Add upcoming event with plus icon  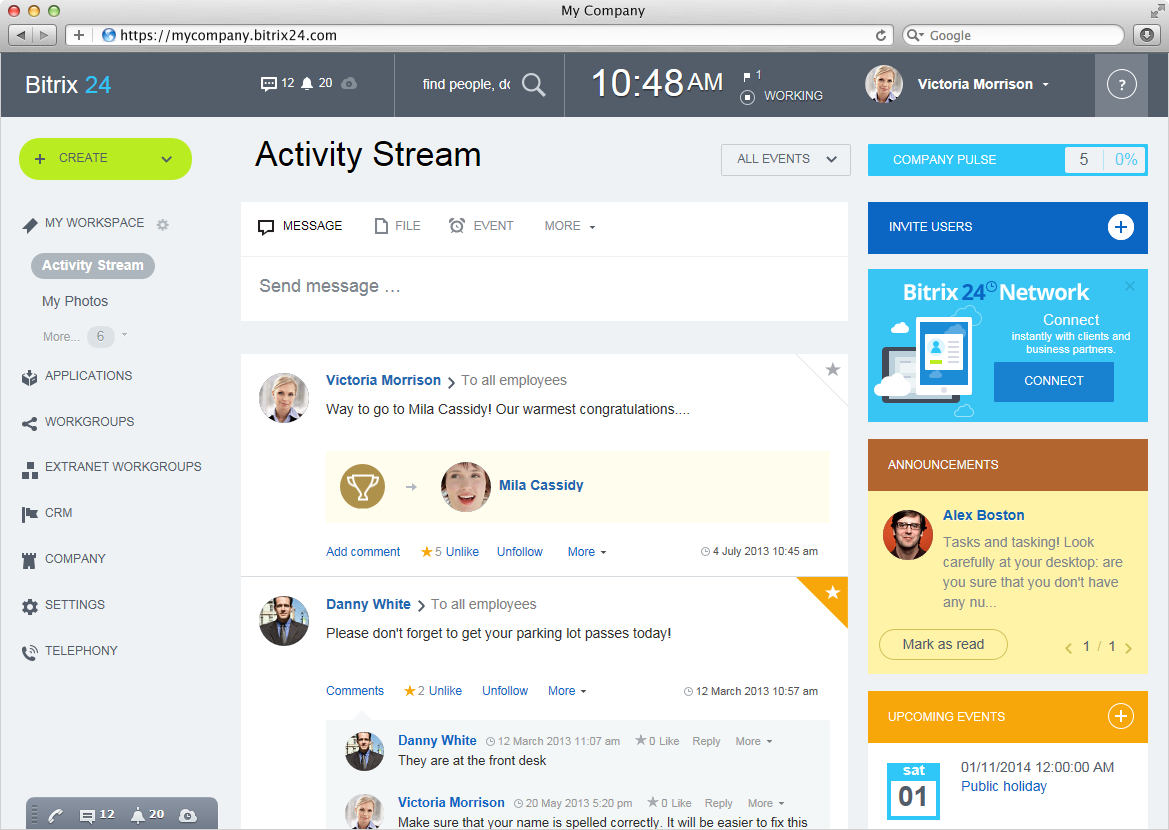pyautogui.click(x=1120, y=716)
